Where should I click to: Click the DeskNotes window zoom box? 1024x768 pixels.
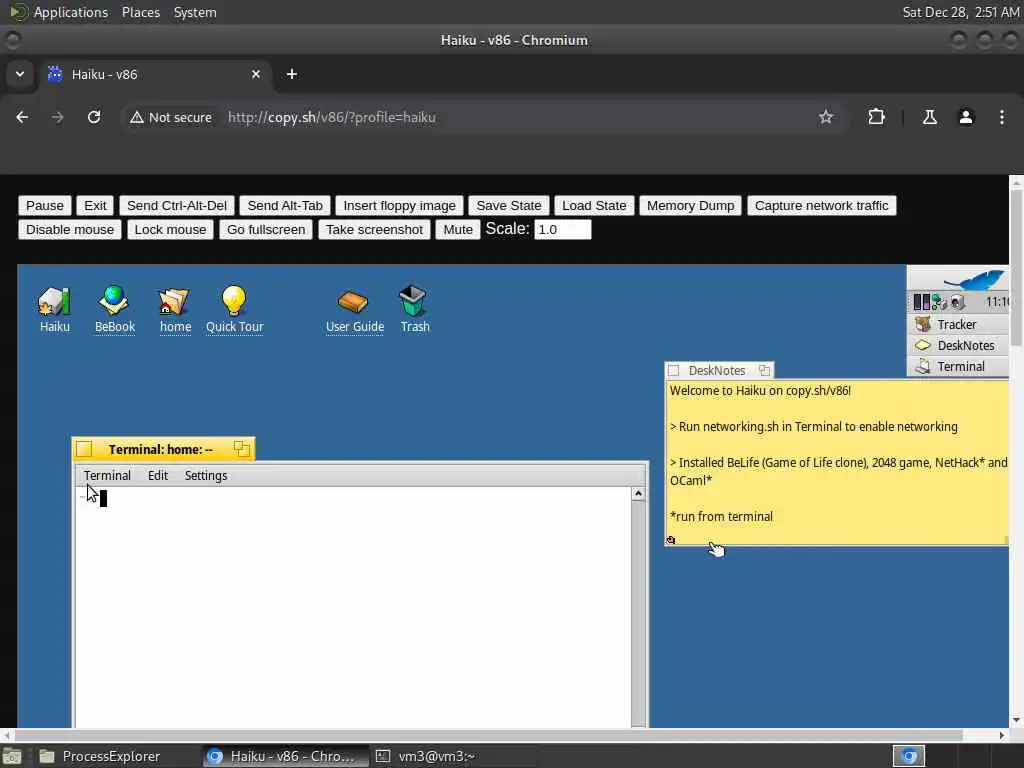(763, 370)
